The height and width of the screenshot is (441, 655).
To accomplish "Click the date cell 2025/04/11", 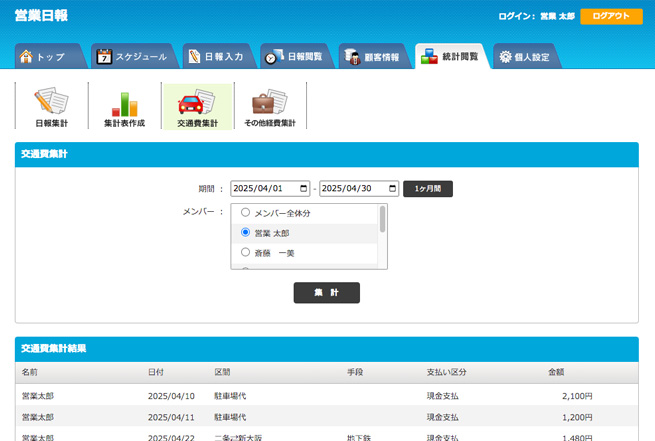I will pos(171,417).
